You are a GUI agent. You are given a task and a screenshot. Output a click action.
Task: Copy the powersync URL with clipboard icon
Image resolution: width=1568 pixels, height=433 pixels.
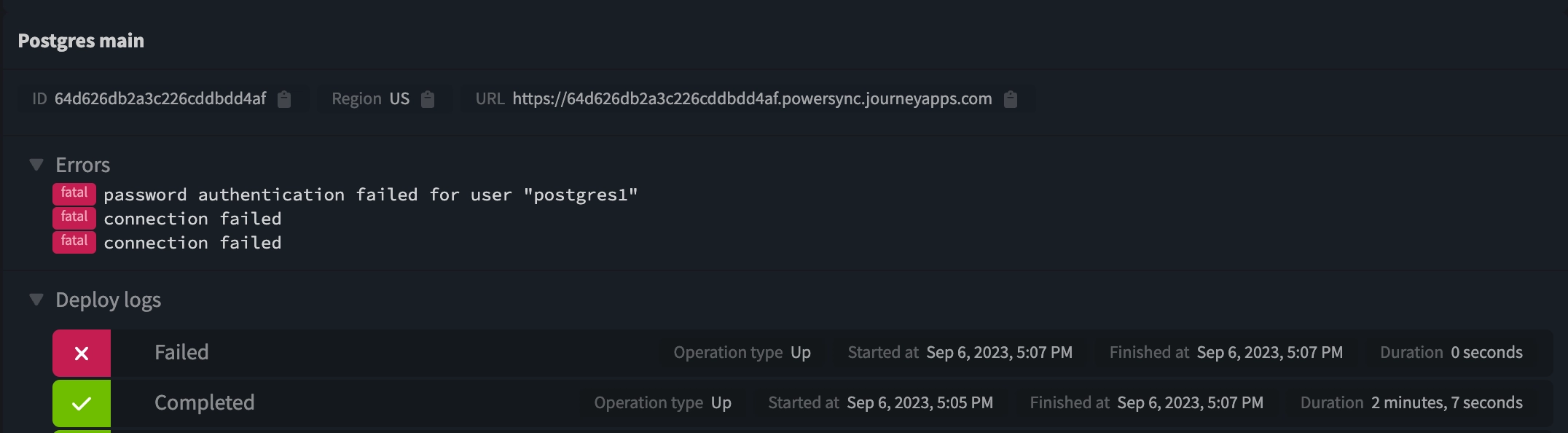[x=1011, y=99]
